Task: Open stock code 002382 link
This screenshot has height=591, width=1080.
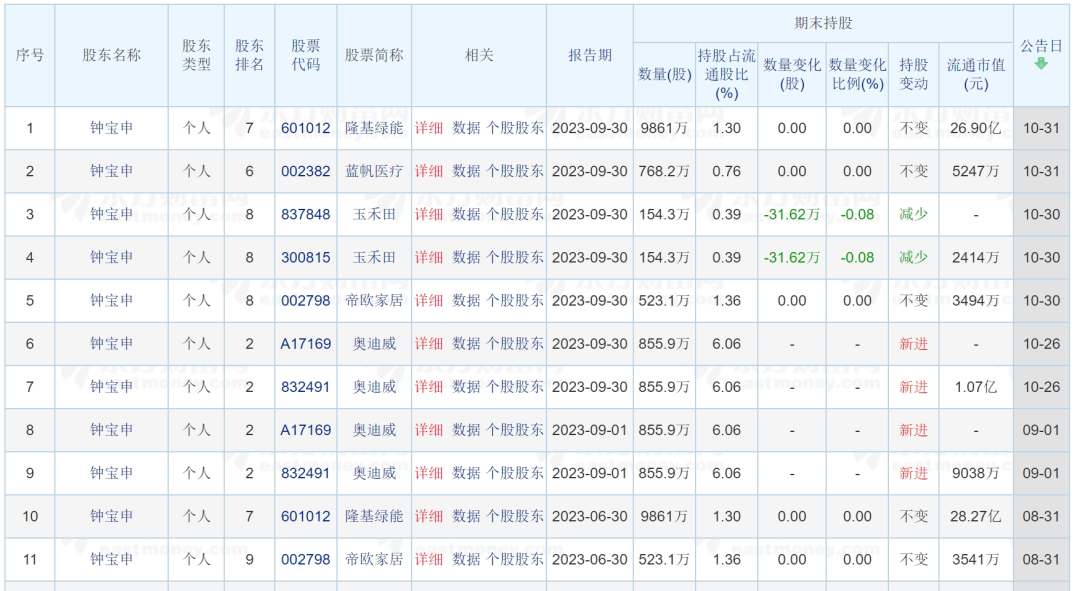Action: coord(305,171)
